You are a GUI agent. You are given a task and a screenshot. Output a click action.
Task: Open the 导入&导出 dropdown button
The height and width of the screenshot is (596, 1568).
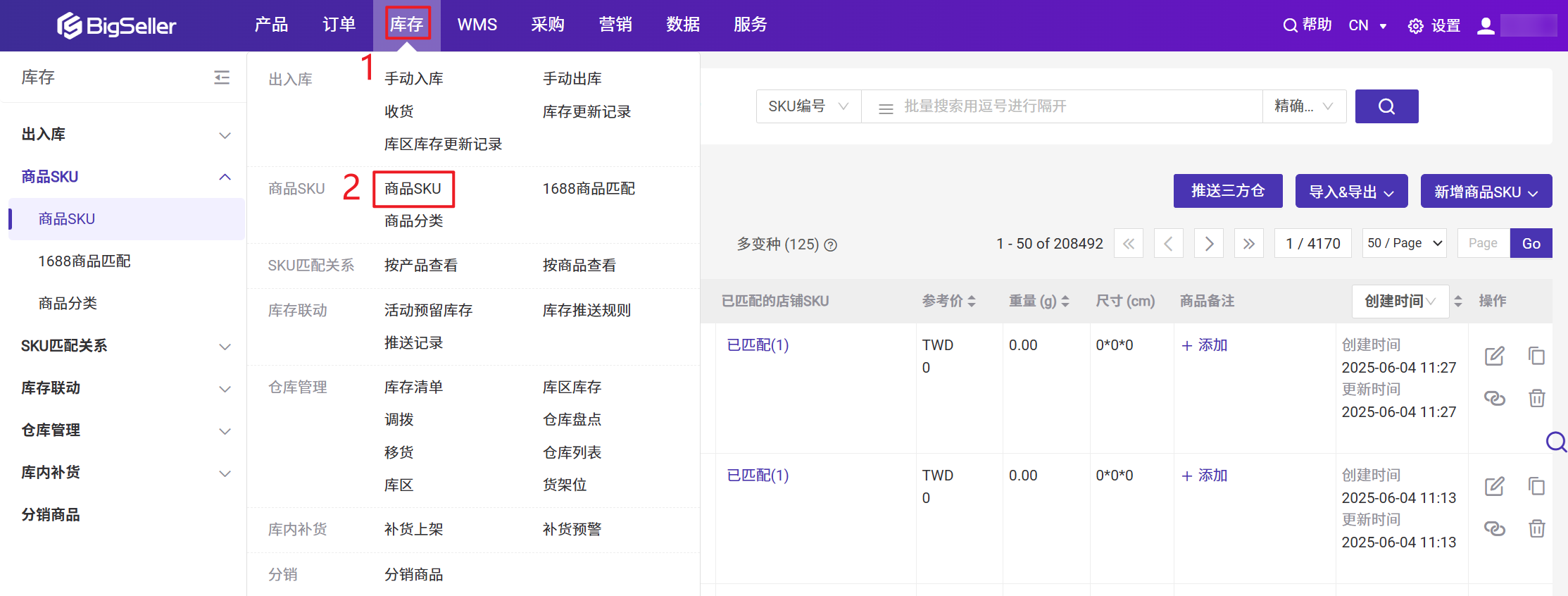[1351, 192]
